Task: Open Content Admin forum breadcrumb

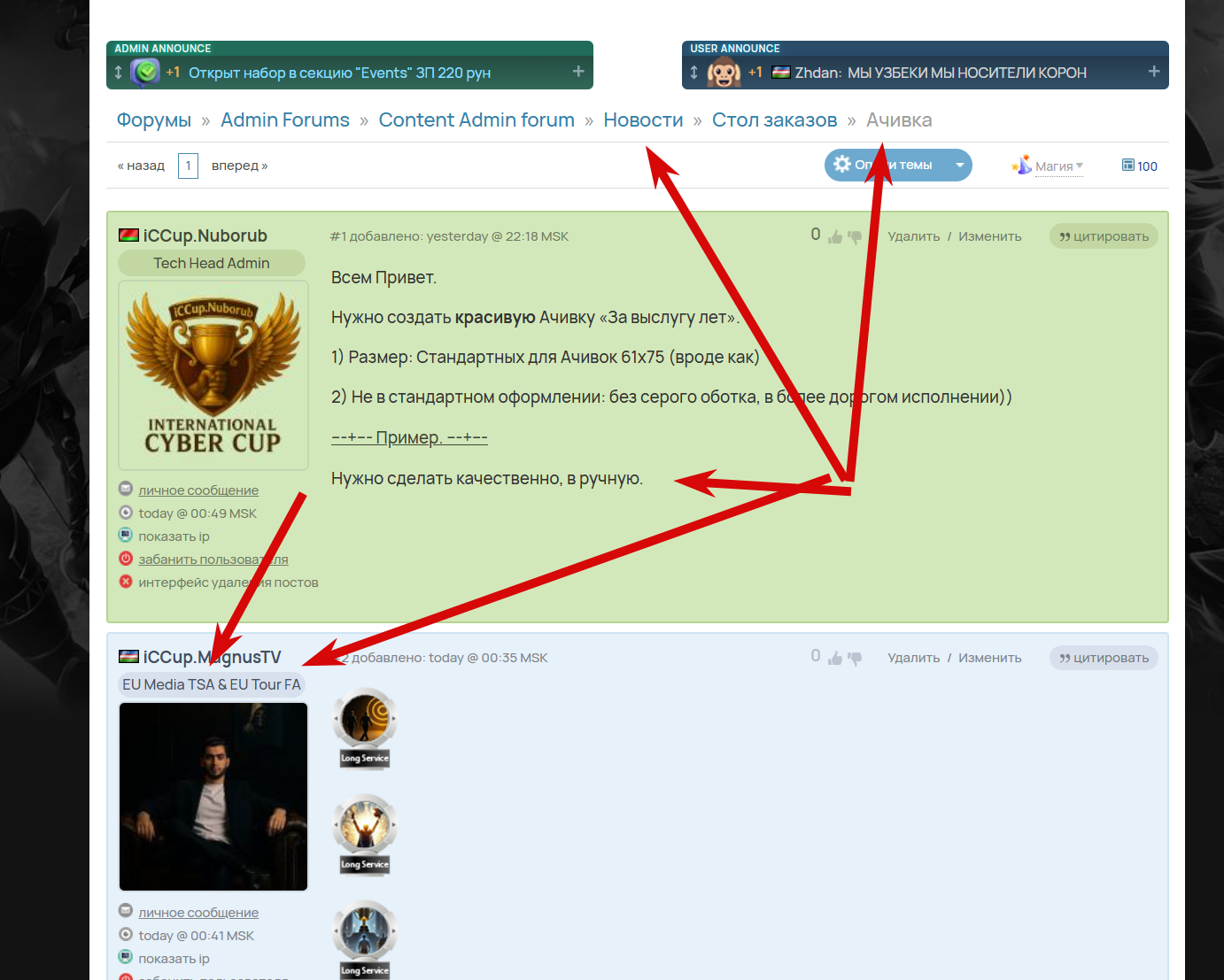Action: click(x=476, y=120)
